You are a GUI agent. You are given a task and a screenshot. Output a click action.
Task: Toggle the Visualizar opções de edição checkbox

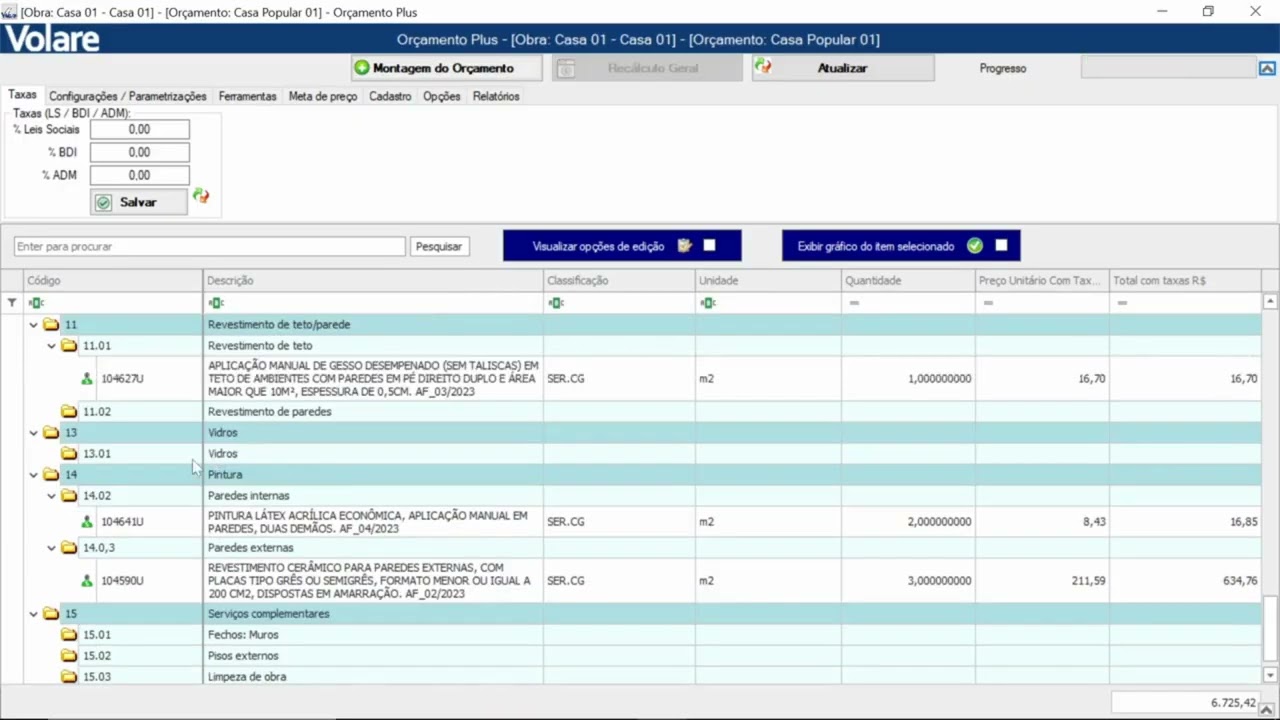click(x=709, y=245)
